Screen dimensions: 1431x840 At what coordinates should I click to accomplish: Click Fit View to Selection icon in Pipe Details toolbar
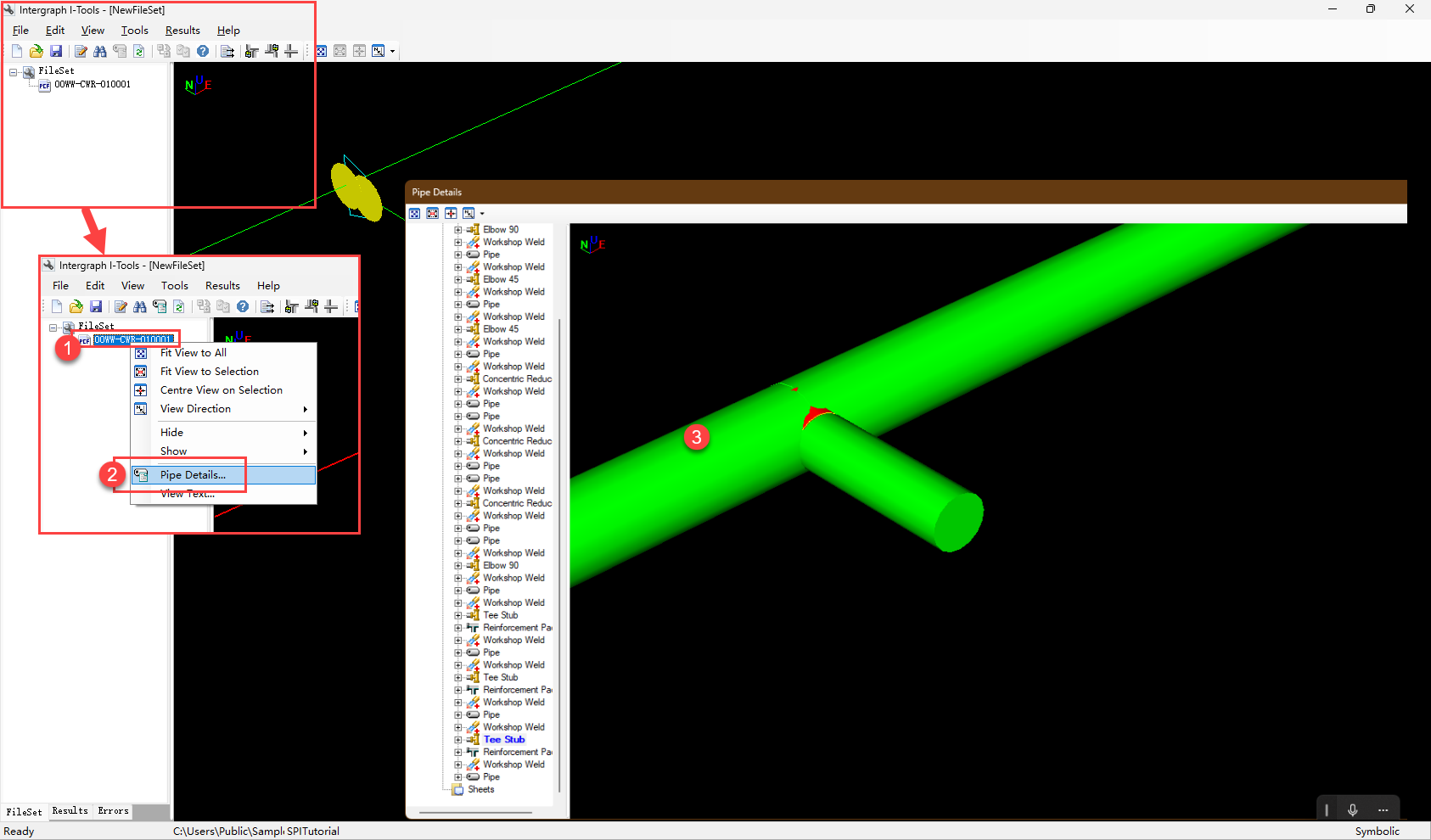433,214
